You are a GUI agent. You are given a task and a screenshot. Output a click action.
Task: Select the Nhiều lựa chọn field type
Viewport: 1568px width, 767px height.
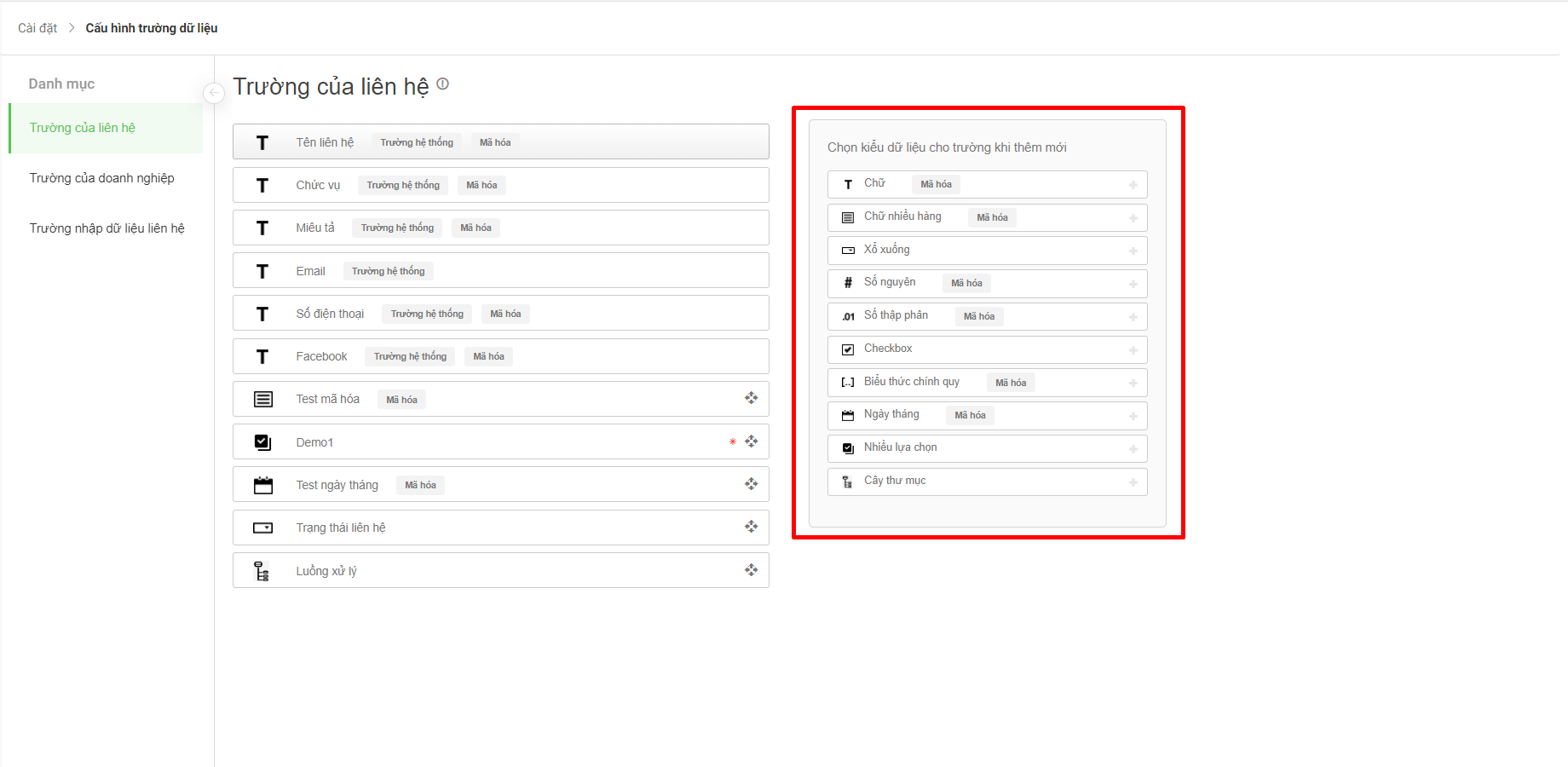900,447
